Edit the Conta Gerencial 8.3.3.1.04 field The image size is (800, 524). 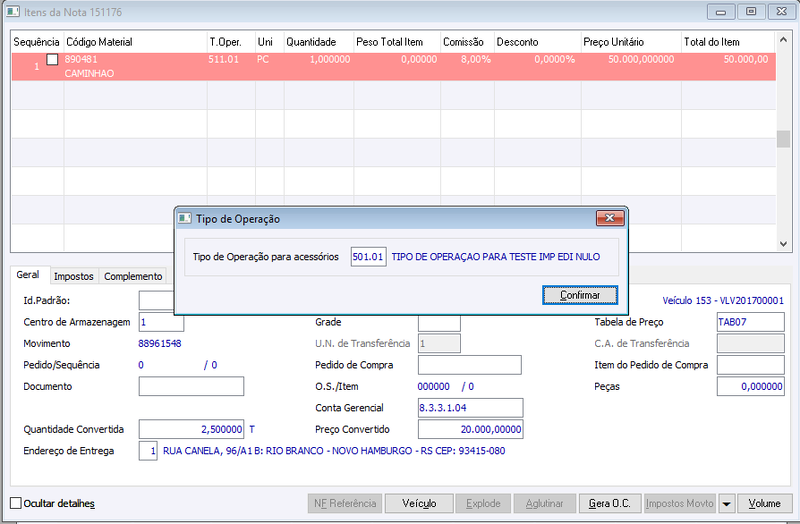tap(470, 408)
